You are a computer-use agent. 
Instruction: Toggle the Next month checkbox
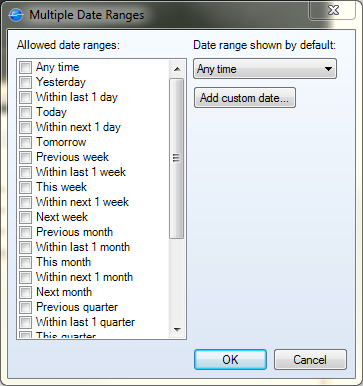click(x=25, y=292)
